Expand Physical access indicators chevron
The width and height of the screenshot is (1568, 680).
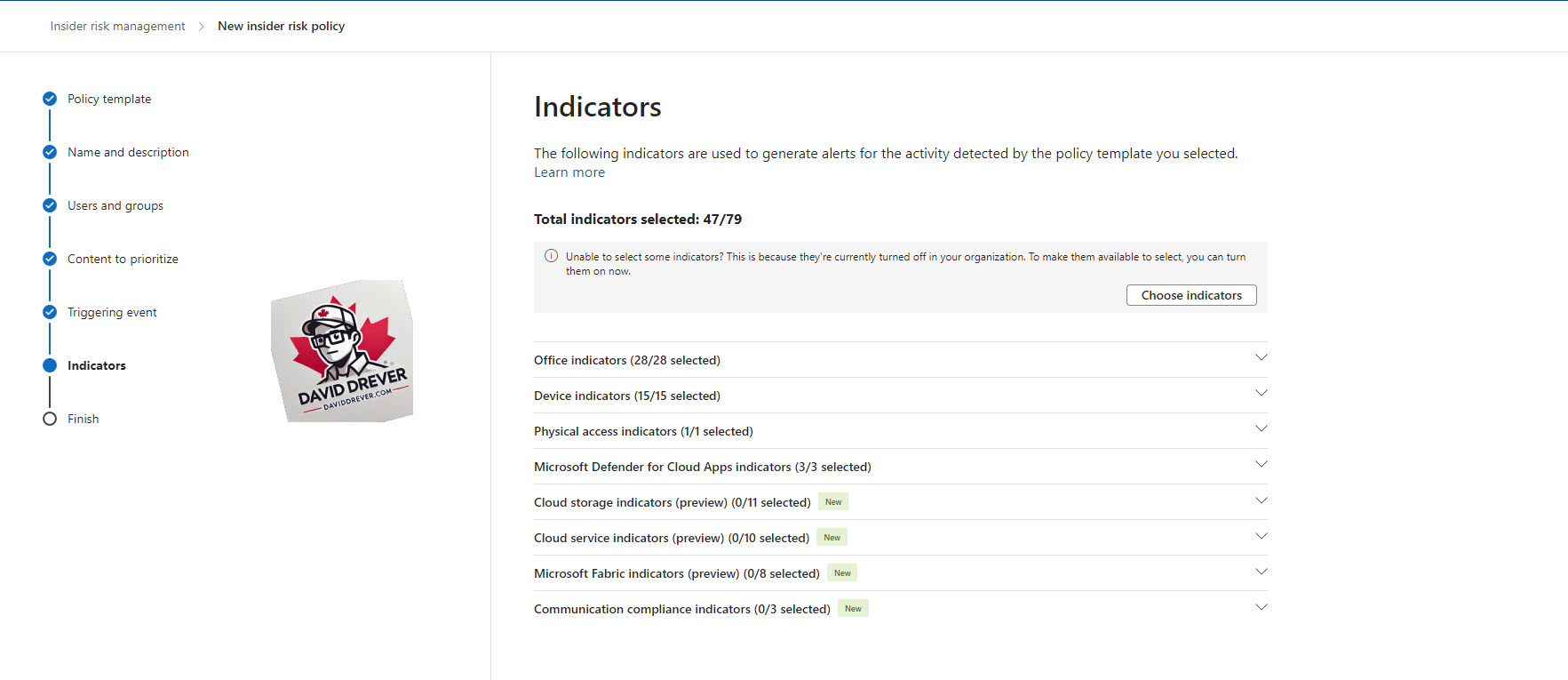(1261, 428)
